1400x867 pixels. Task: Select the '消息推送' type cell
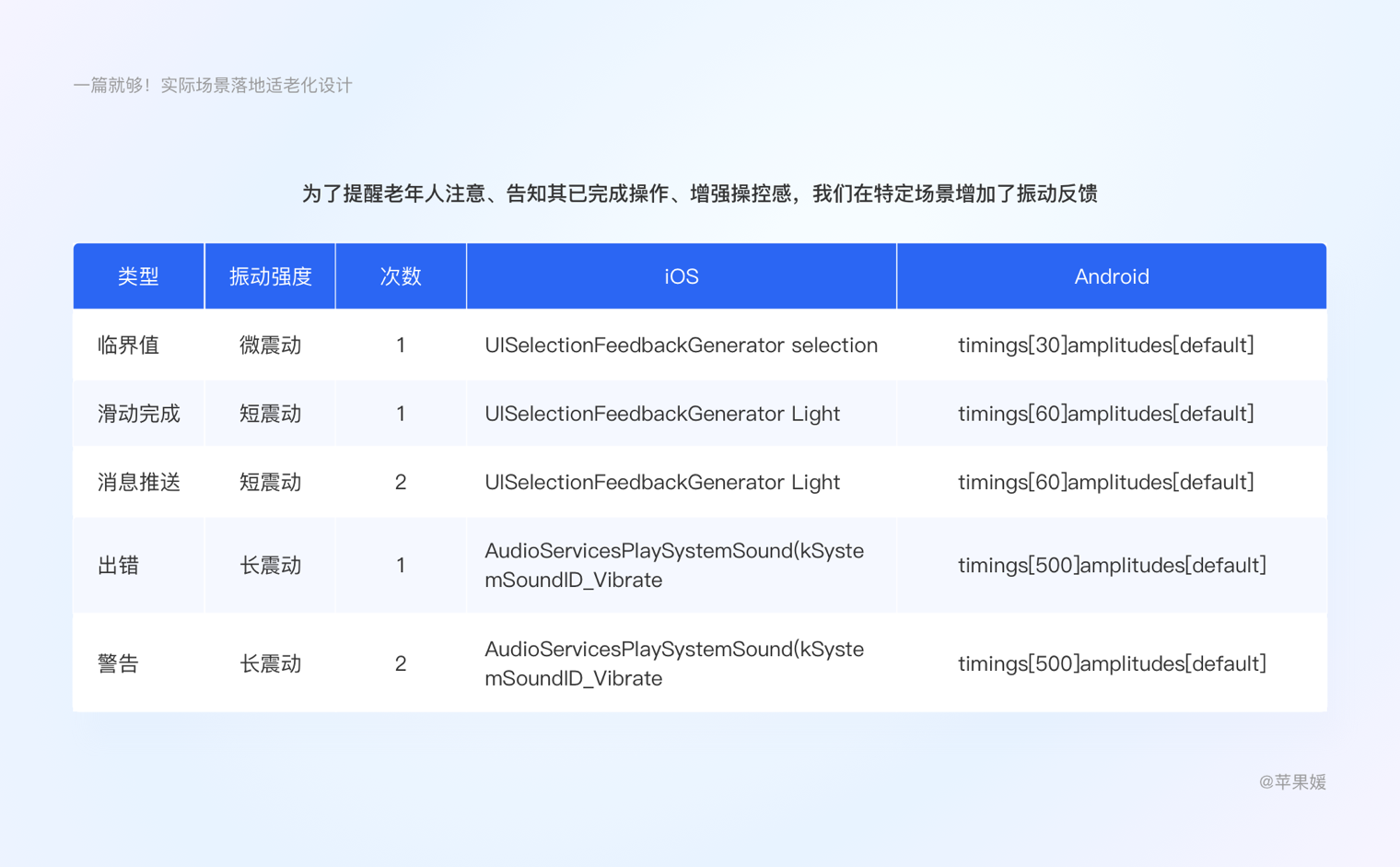coord(139,482)
